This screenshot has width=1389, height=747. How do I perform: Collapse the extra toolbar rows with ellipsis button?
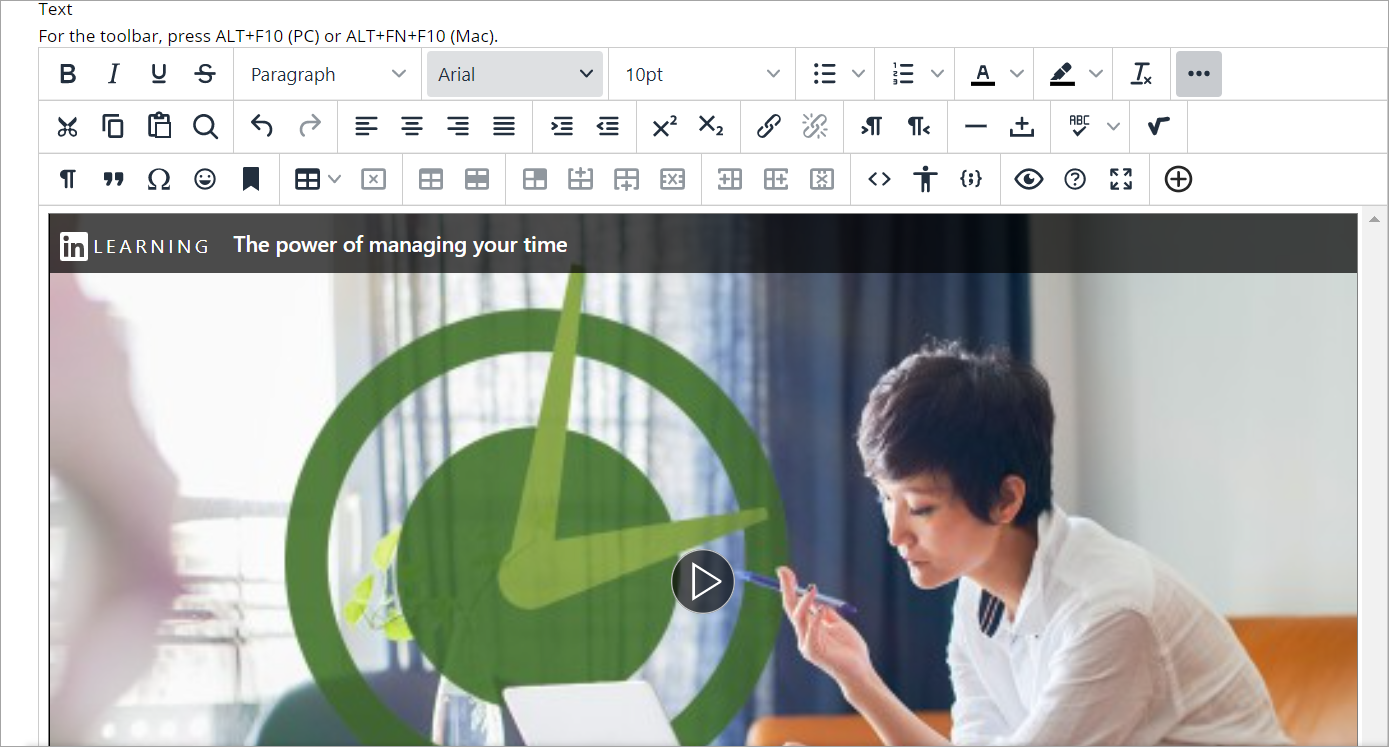click(1199, 74)
